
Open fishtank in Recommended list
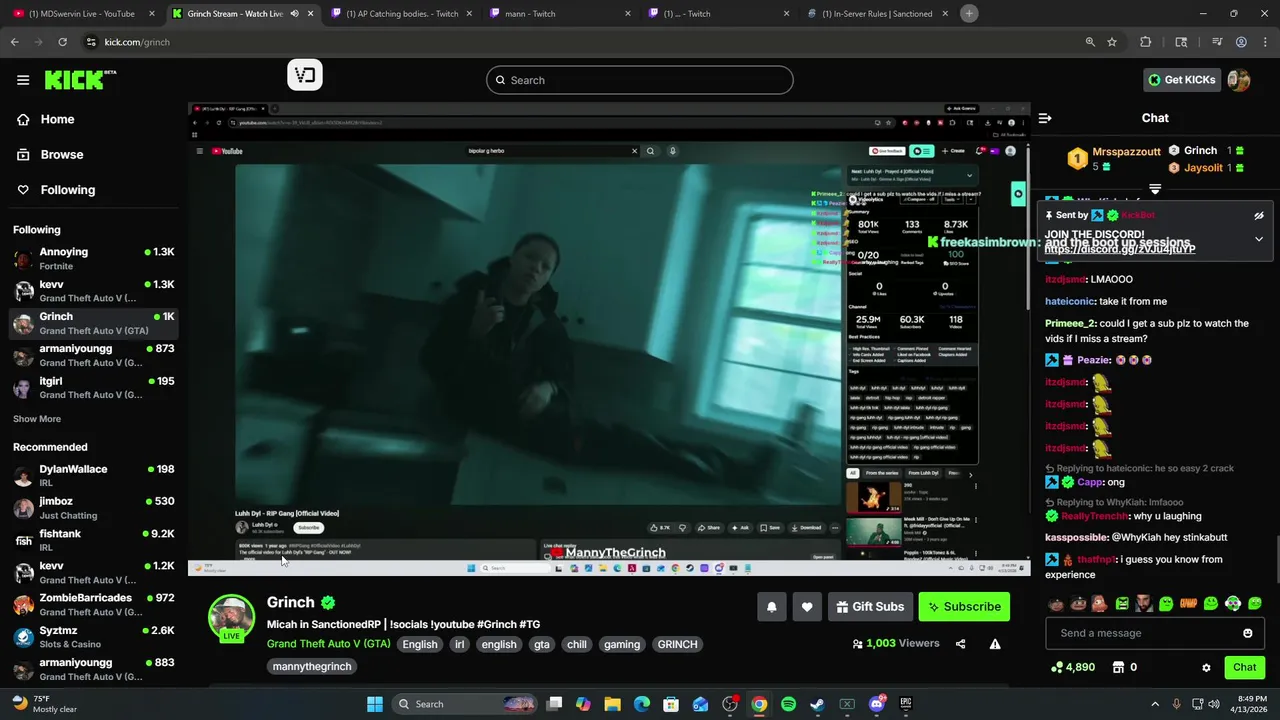93,540
